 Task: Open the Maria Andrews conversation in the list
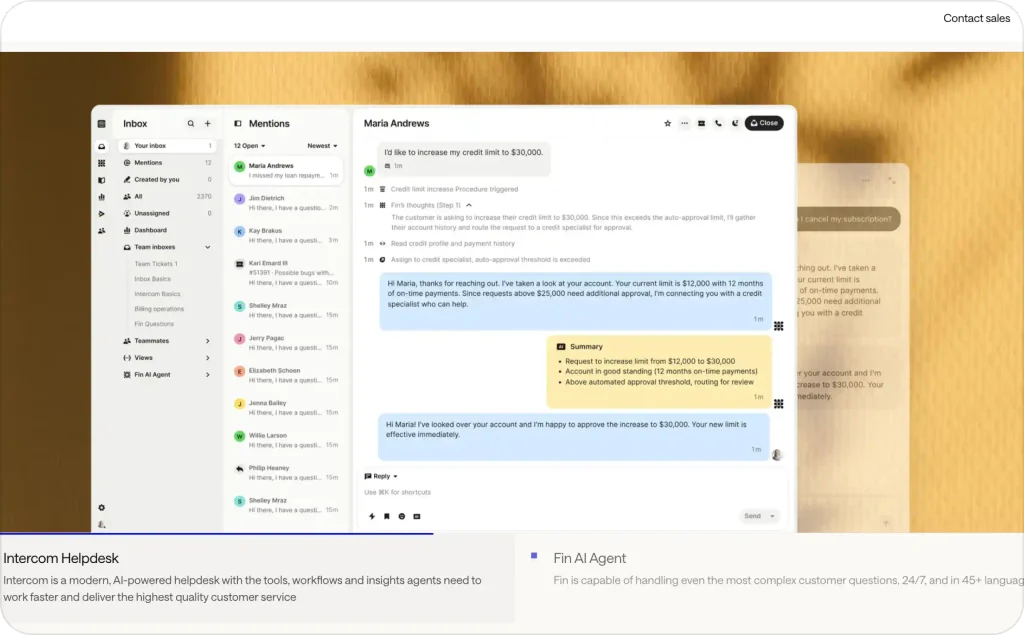pyautogui.click(x=286, y=171)
